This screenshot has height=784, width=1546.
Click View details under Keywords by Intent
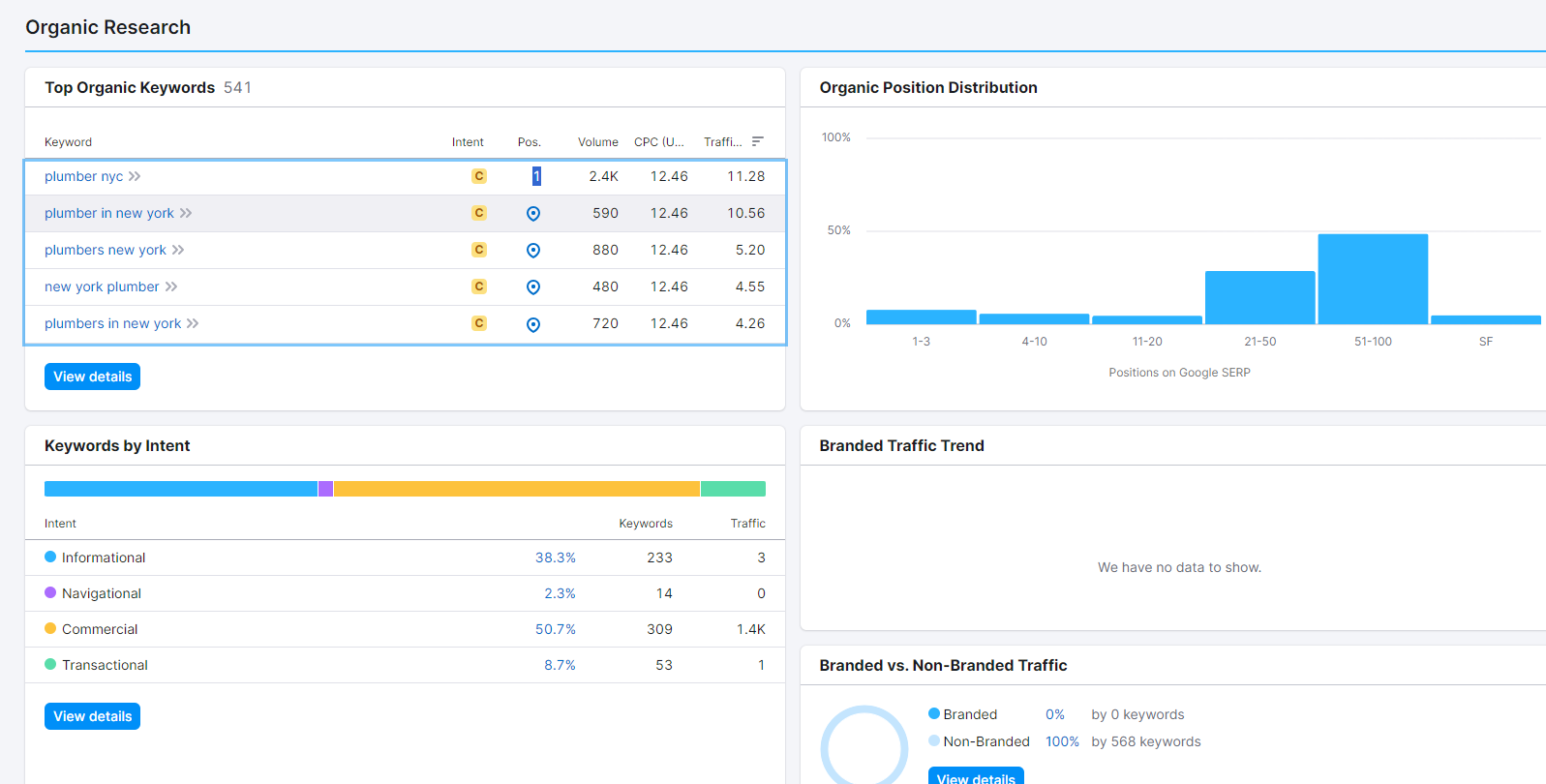point(92,716)
